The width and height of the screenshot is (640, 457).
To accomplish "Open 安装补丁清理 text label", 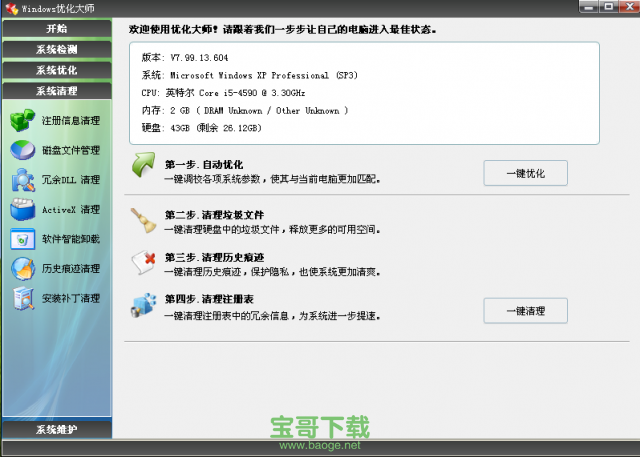I will click(x=71, y=298).
